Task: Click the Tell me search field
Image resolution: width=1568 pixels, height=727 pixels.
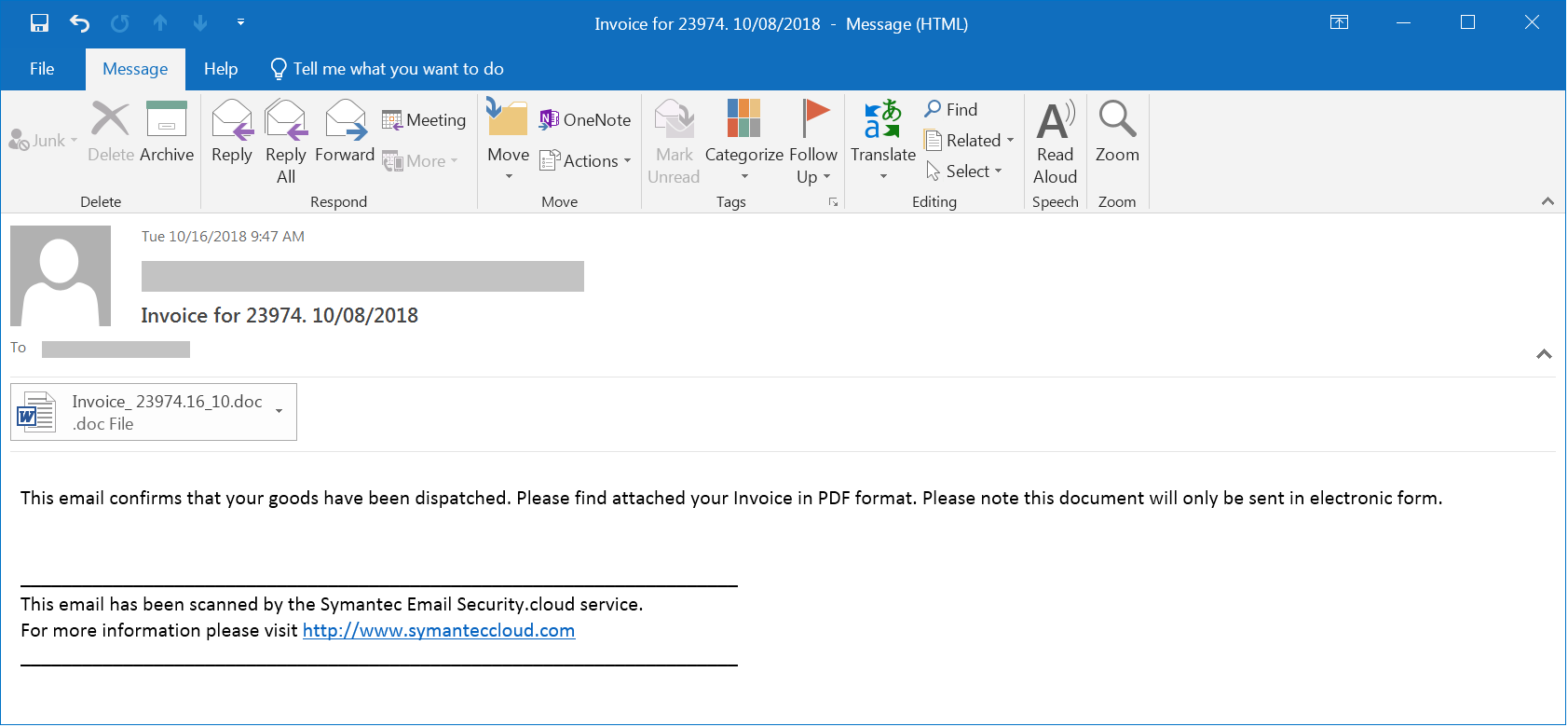Action: coord(398,69)
